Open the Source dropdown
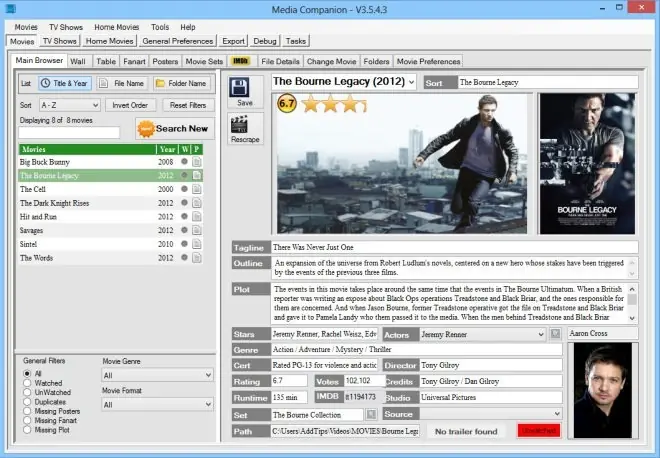The width and height of the screenshot is (660, 458). [x=491, y=414]
